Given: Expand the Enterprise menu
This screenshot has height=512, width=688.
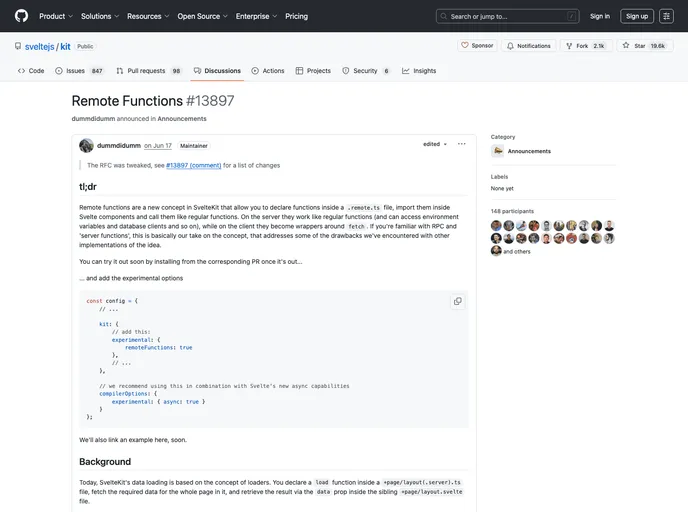Looking at the screenshot, I should coord(256,16).
